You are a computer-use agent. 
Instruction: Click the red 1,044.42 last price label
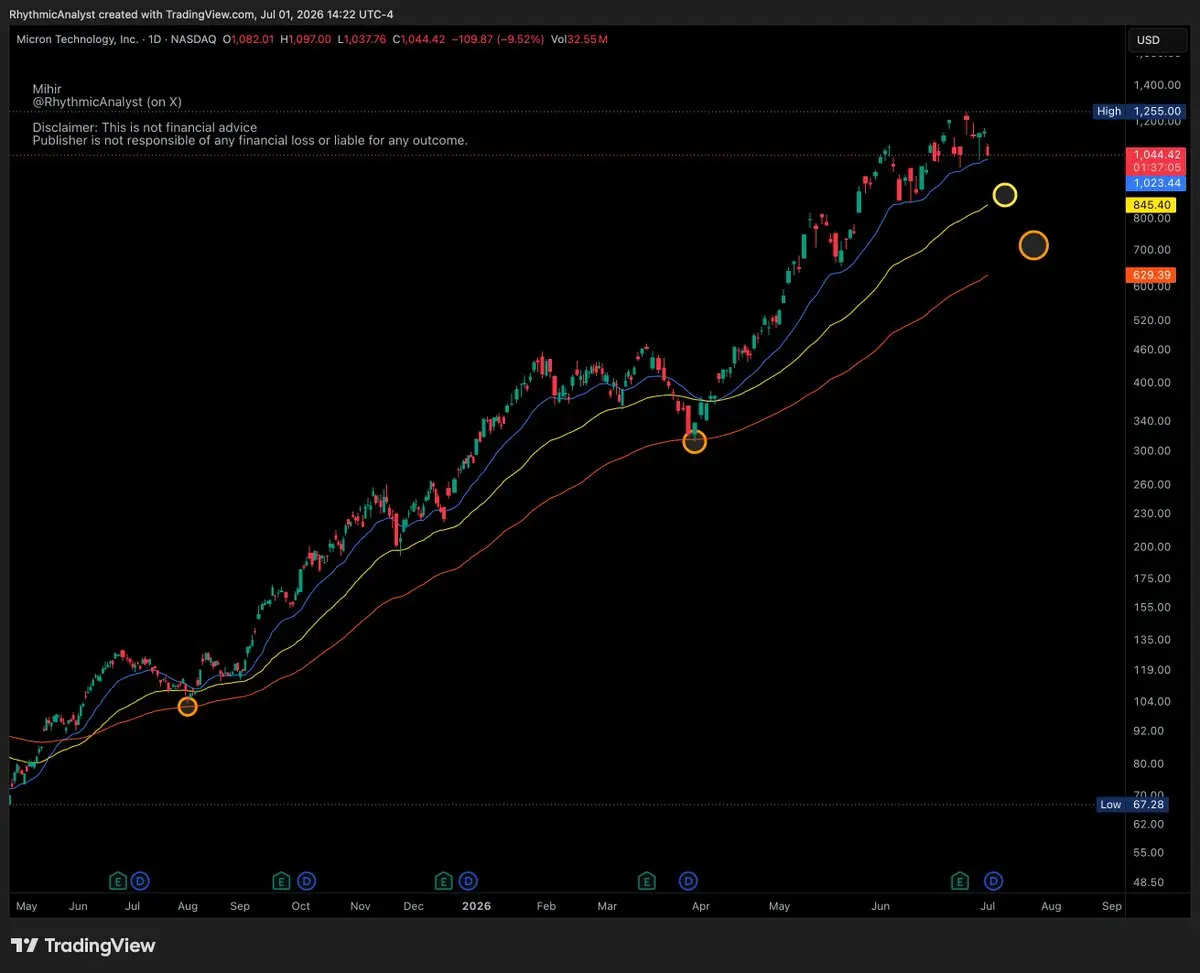pyautogui.click(x=1155, y=155)
